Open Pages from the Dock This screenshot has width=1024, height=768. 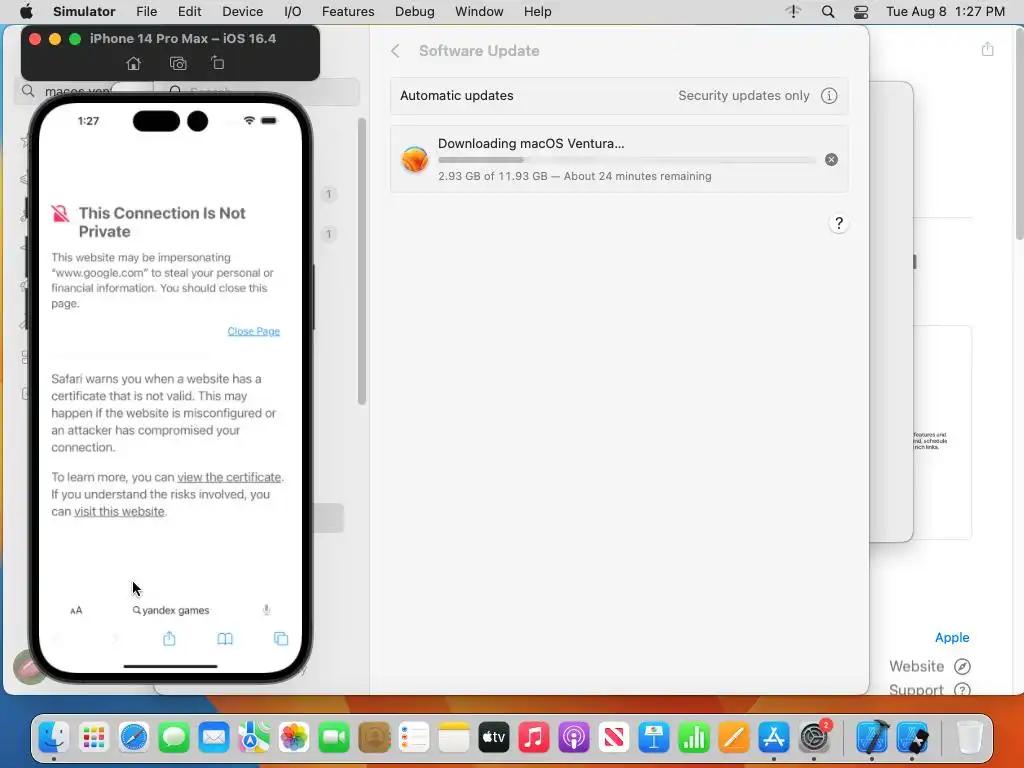tap(734, 738)
